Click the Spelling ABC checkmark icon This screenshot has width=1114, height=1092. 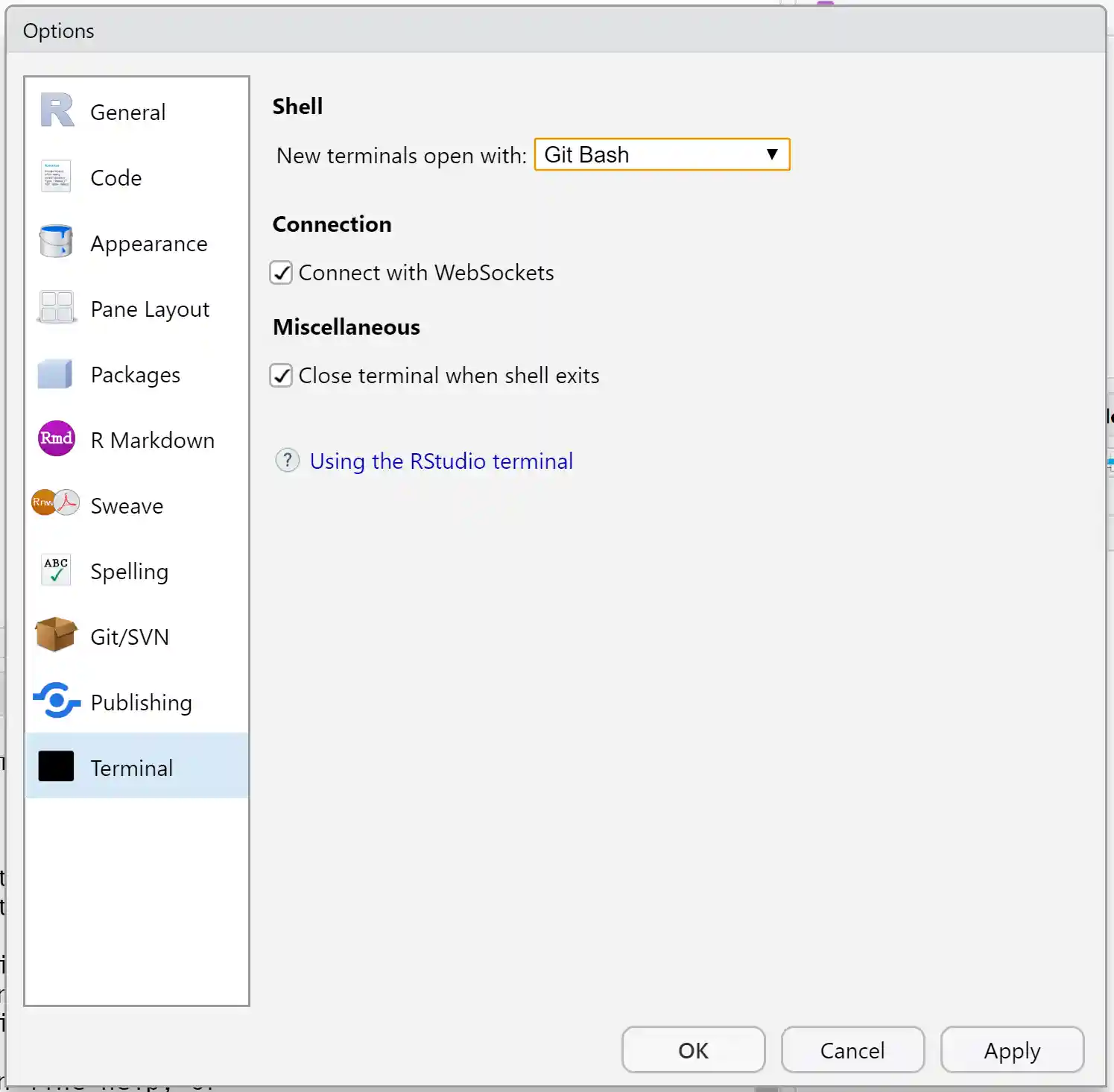pyautogui.click(x=56, y=570)
